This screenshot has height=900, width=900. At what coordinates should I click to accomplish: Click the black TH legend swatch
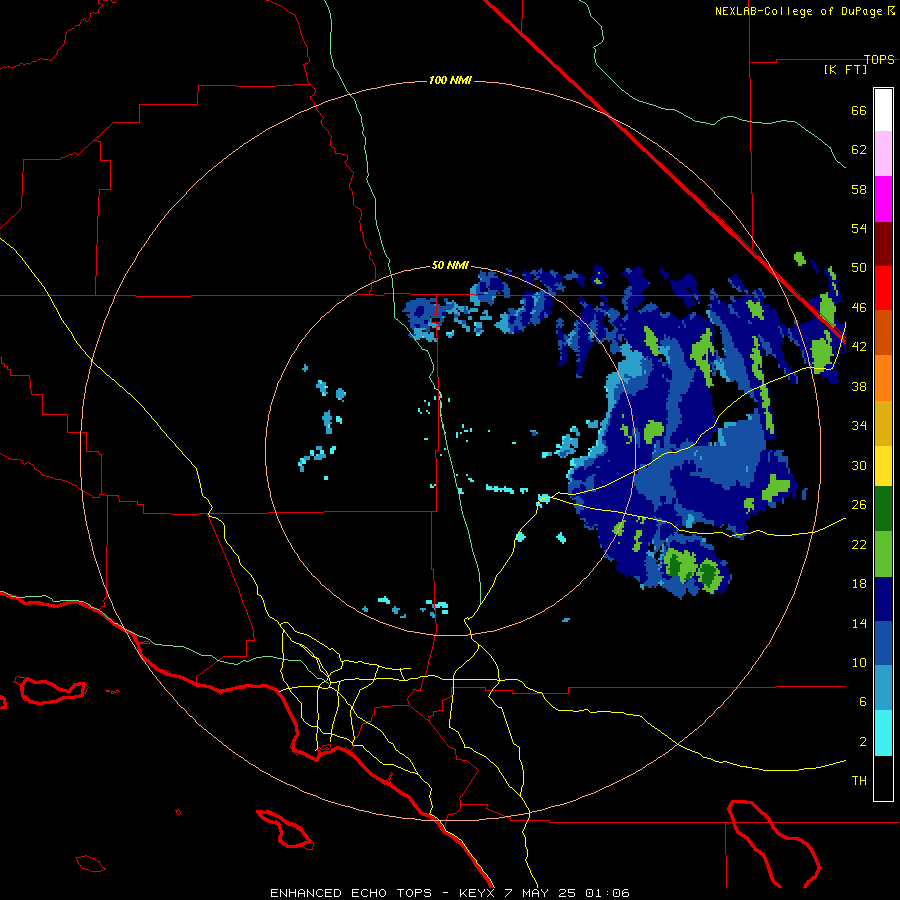pyautogui.click(x=883, y=778)
